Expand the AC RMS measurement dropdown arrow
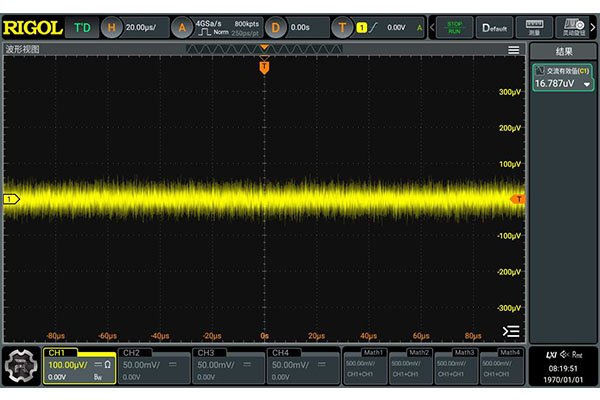 pyautogui.click(x=587, y=85)
